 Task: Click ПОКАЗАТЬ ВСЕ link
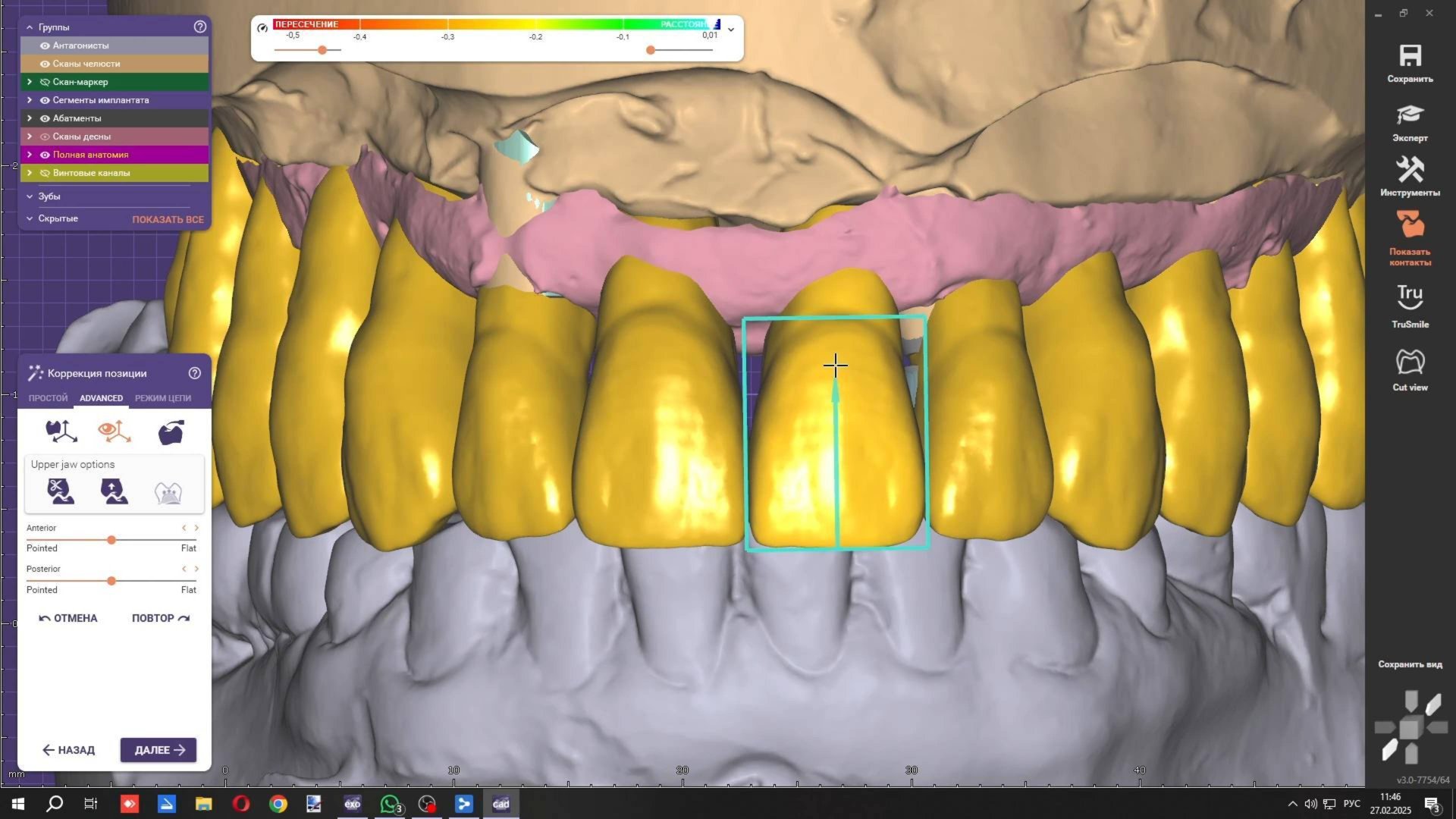[x=168, y=219]
